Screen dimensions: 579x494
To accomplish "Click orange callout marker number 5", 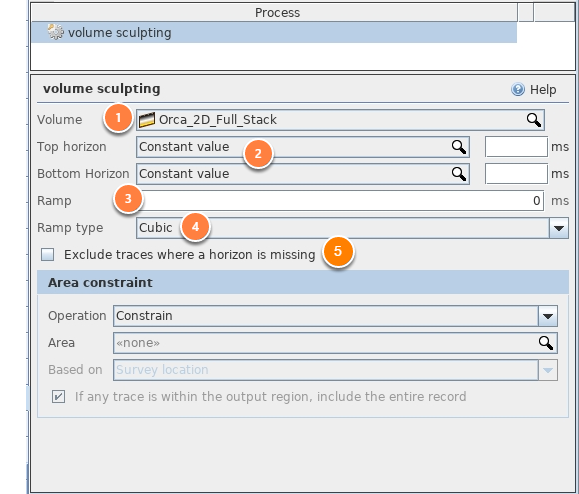I will point(338,251).
